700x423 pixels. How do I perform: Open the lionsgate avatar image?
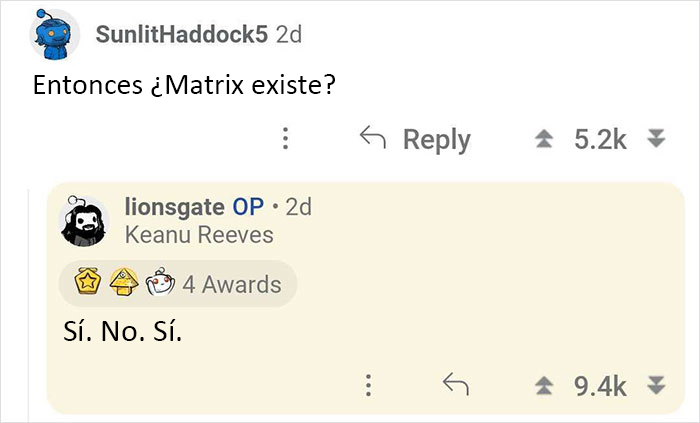pos(82,220)
